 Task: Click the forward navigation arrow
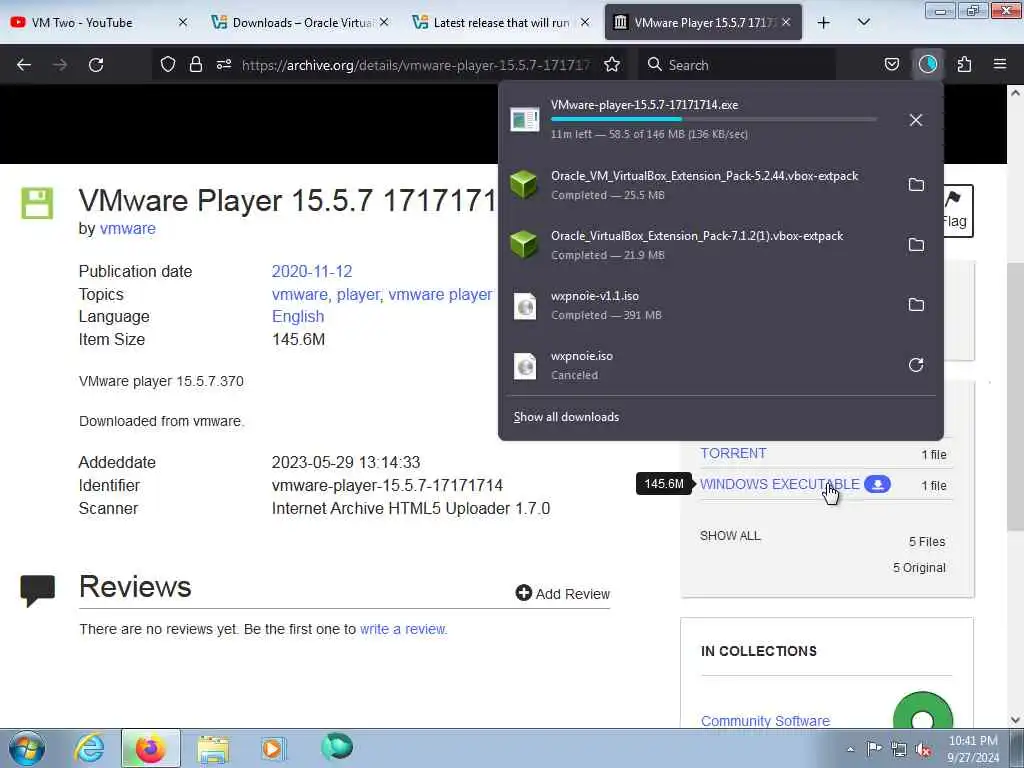[x=59, y=65]
